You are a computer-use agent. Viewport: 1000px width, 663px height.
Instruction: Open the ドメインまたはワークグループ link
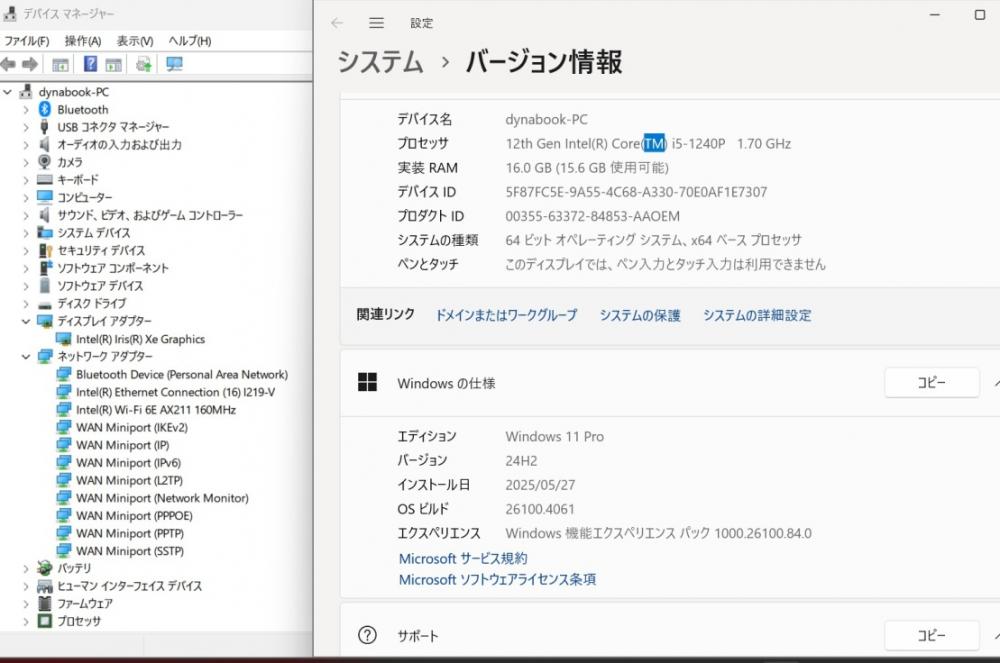tap(506, 315)
